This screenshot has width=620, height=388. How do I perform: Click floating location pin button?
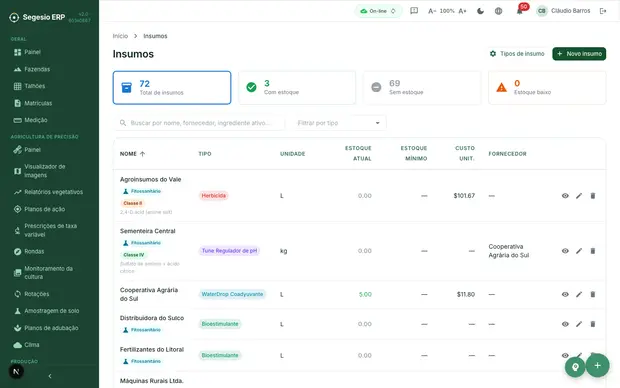(575, 367)
